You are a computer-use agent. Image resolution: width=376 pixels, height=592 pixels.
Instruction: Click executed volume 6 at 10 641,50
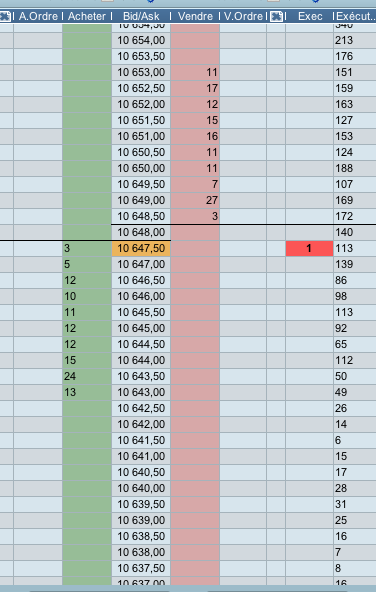tap(355, 440)
